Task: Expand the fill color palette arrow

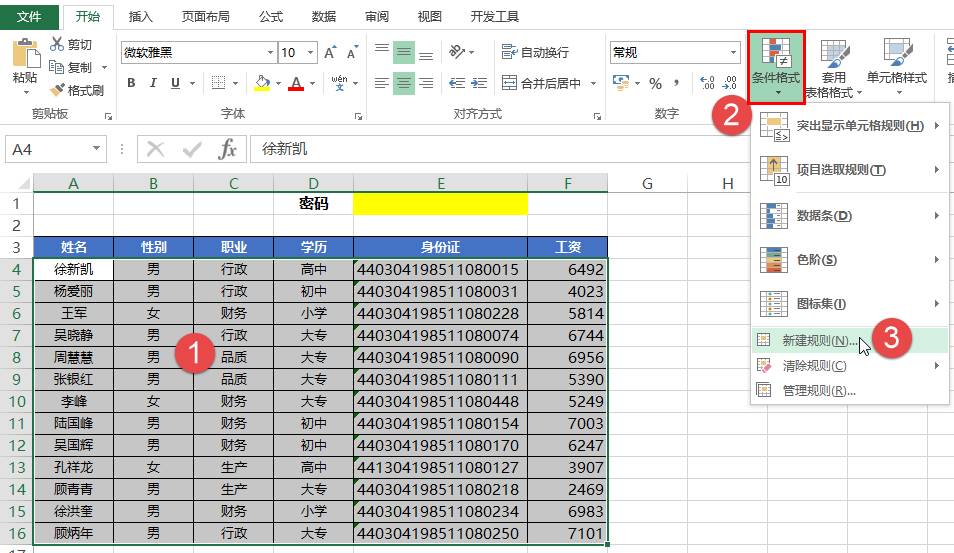Action: (278, 83)
